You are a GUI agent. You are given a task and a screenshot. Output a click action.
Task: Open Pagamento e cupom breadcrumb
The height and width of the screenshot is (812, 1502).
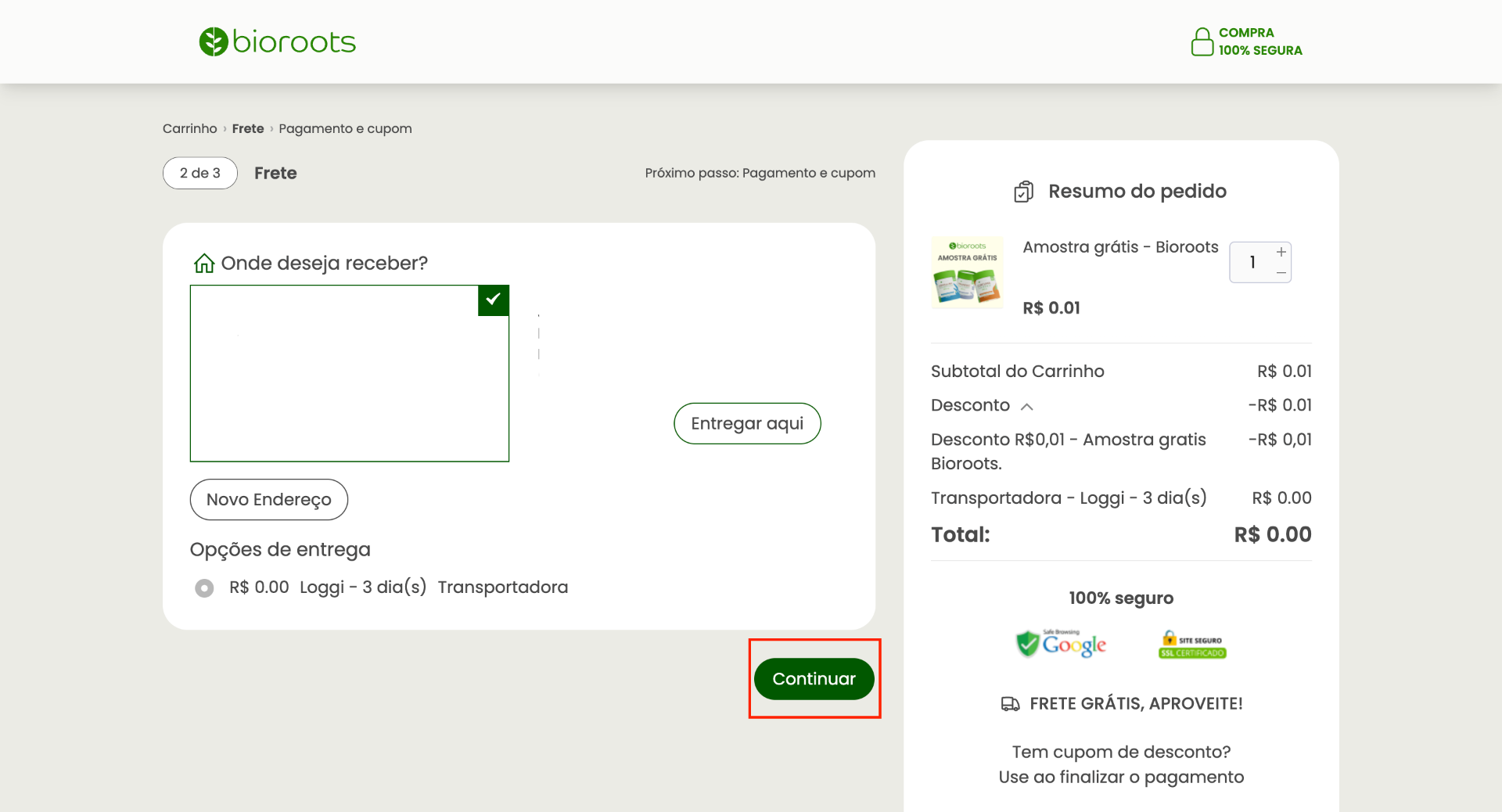345,128
